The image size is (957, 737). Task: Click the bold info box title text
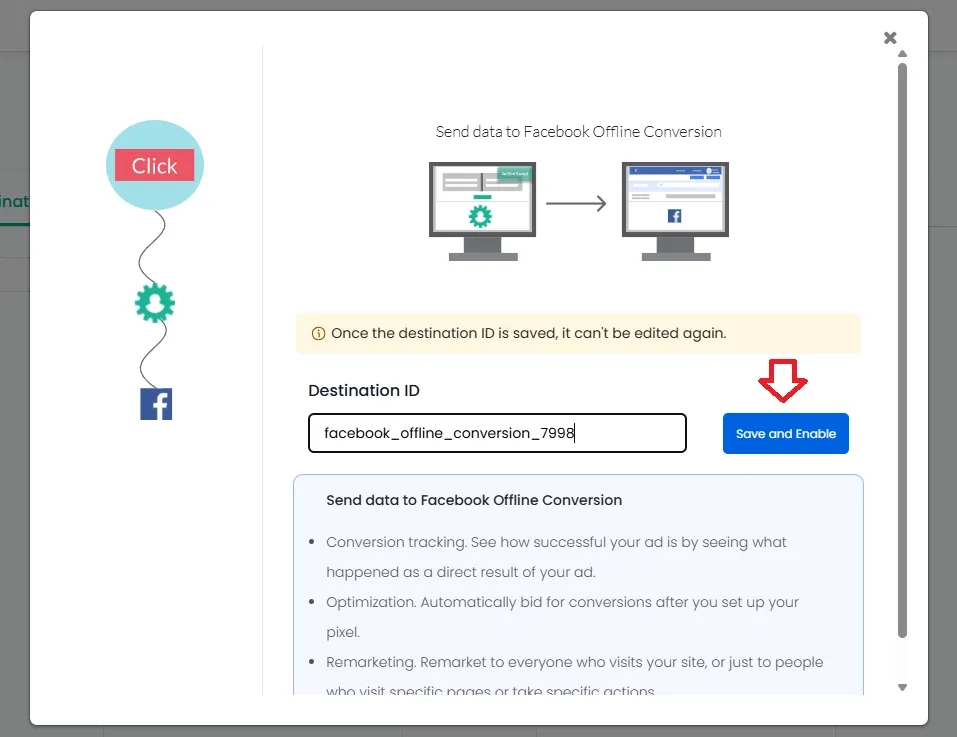click(x=474, y=500)
